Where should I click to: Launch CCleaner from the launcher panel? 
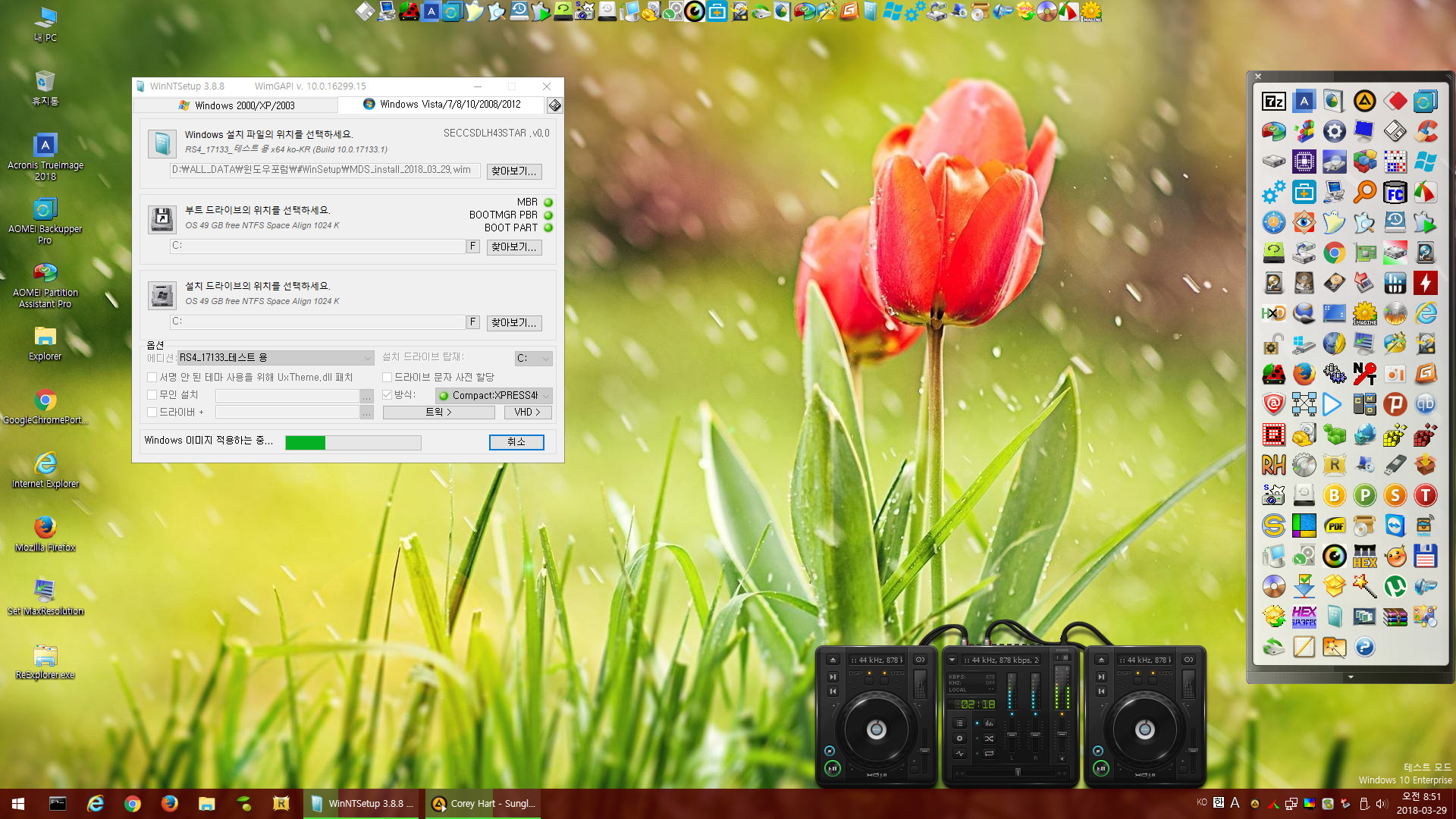[x=1425, y=132]
